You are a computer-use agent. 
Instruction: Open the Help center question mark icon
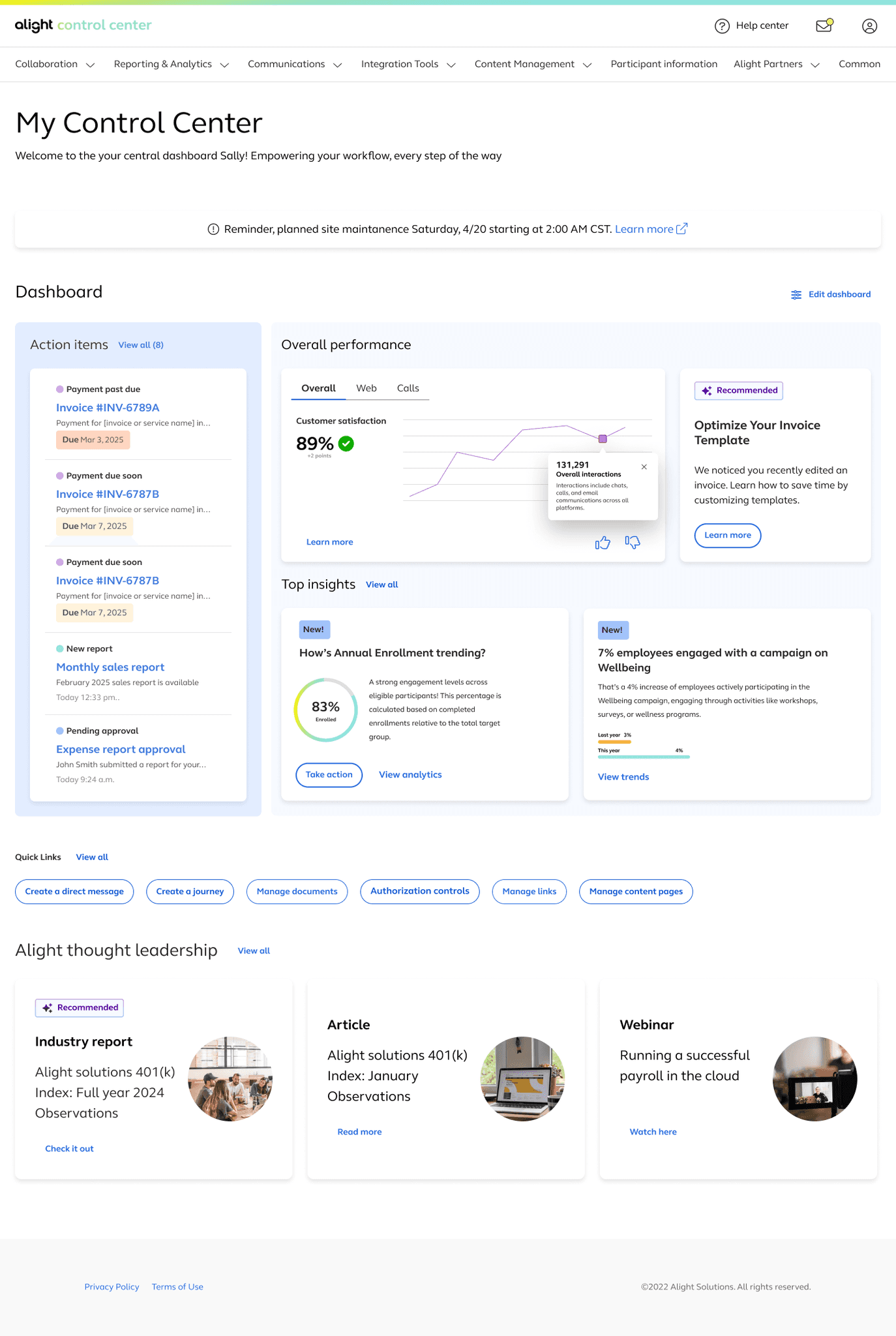click(x=722, y=26)
